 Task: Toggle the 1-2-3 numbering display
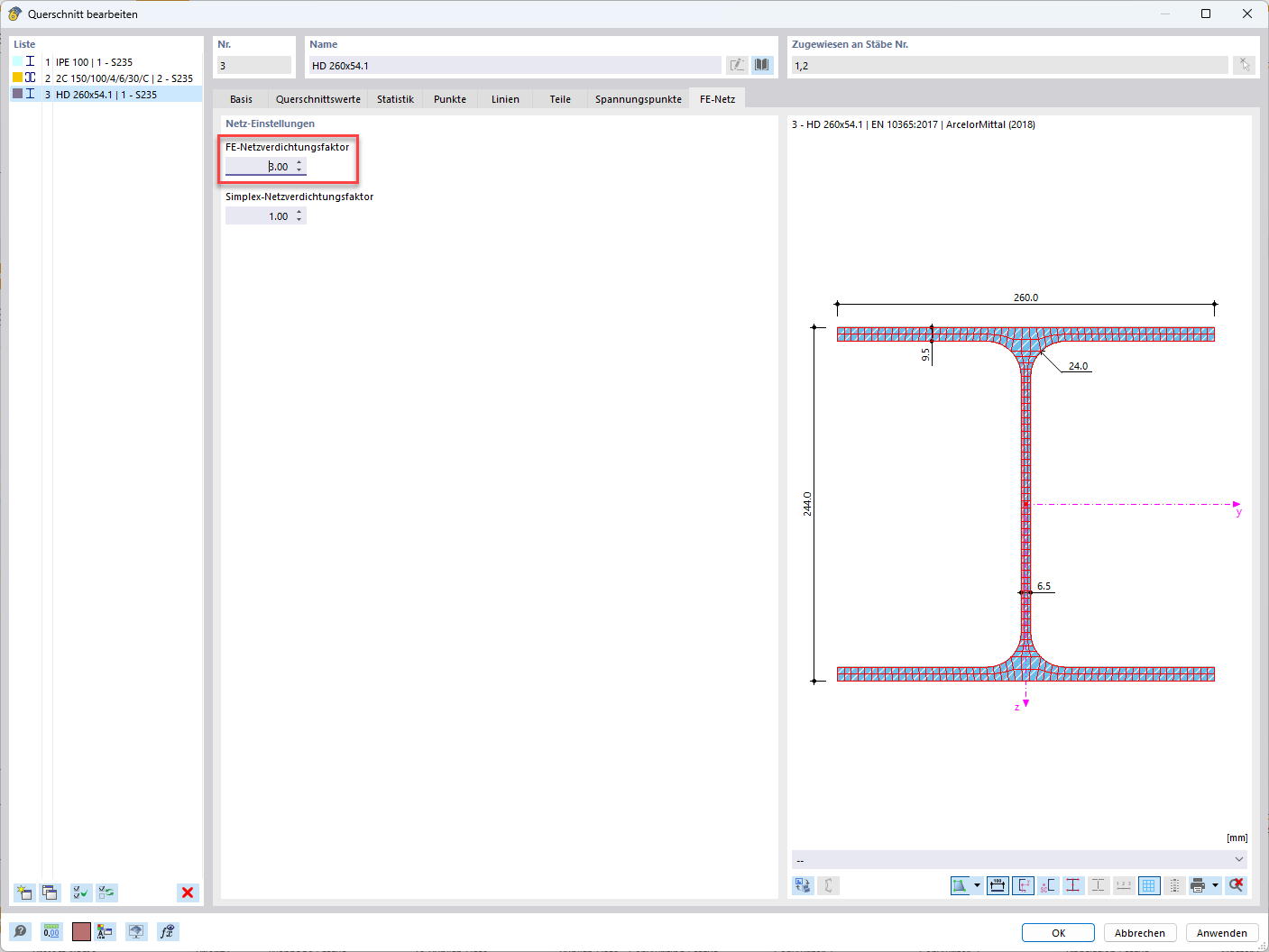(x=1124, y=885)
